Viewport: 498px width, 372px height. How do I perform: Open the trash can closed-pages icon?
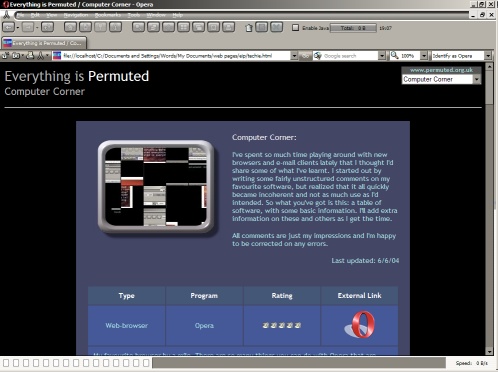click(249, 28)
